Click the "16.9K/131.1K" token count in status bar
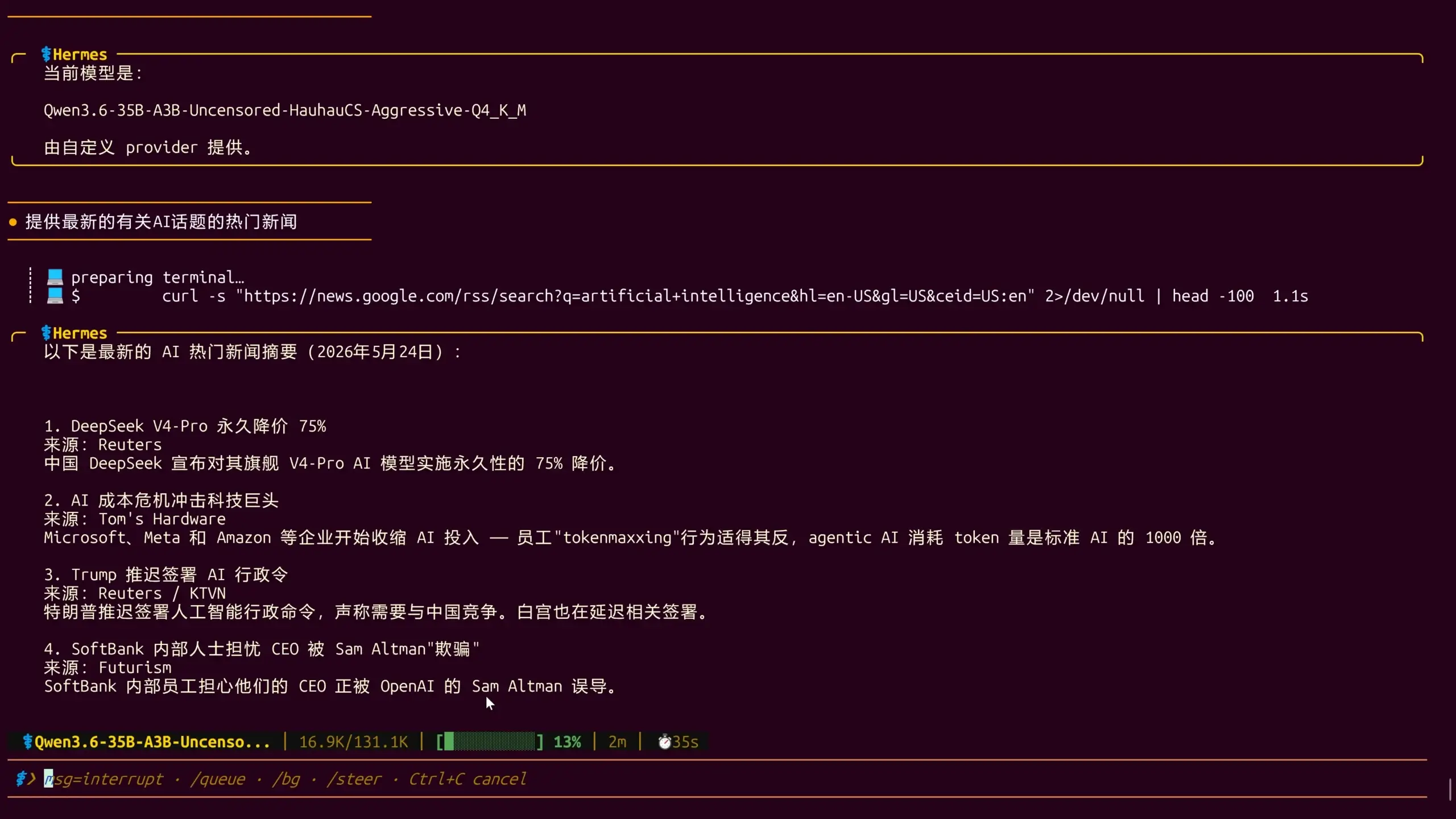Screen dimensions: 1456x819 coord(354,742)
